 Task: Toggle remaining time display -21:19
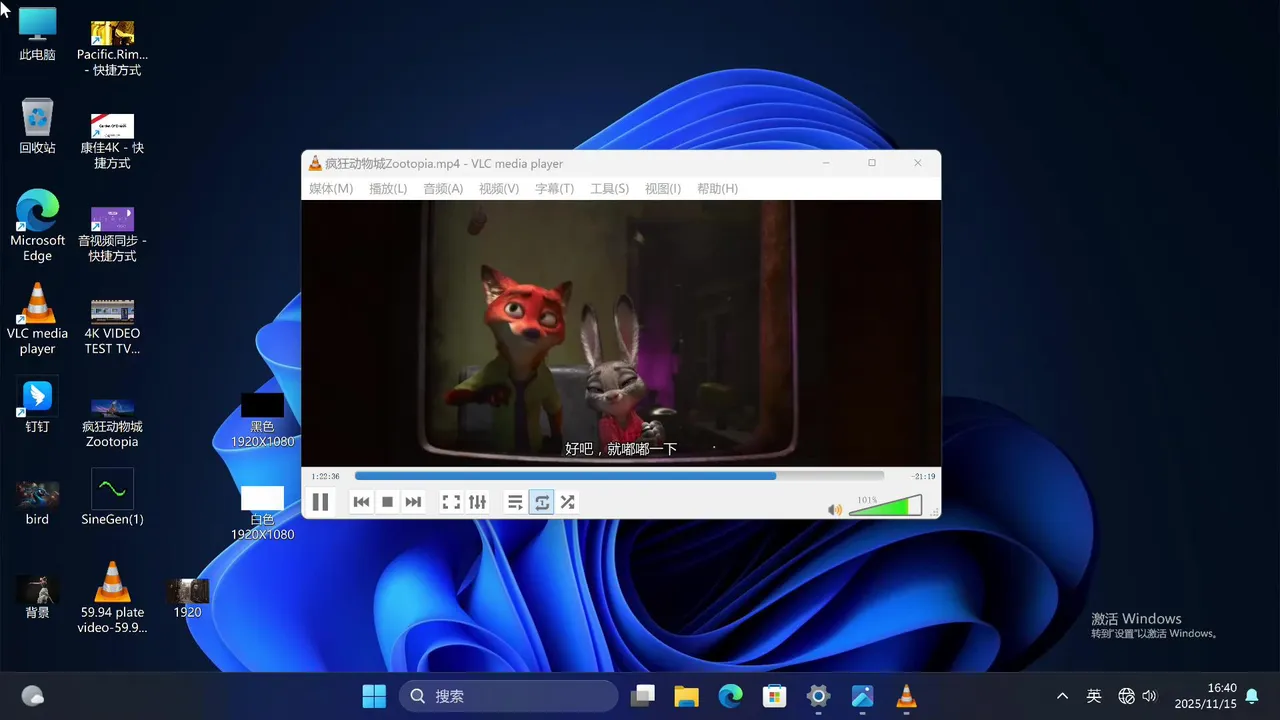923,476
